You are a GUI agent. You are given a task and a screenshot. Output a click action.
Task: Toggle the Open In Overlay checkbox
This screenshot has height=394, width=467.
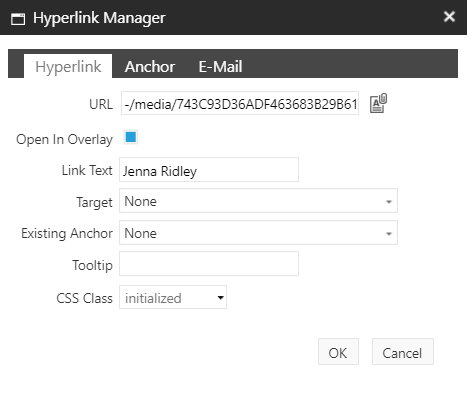coord(131,137)
